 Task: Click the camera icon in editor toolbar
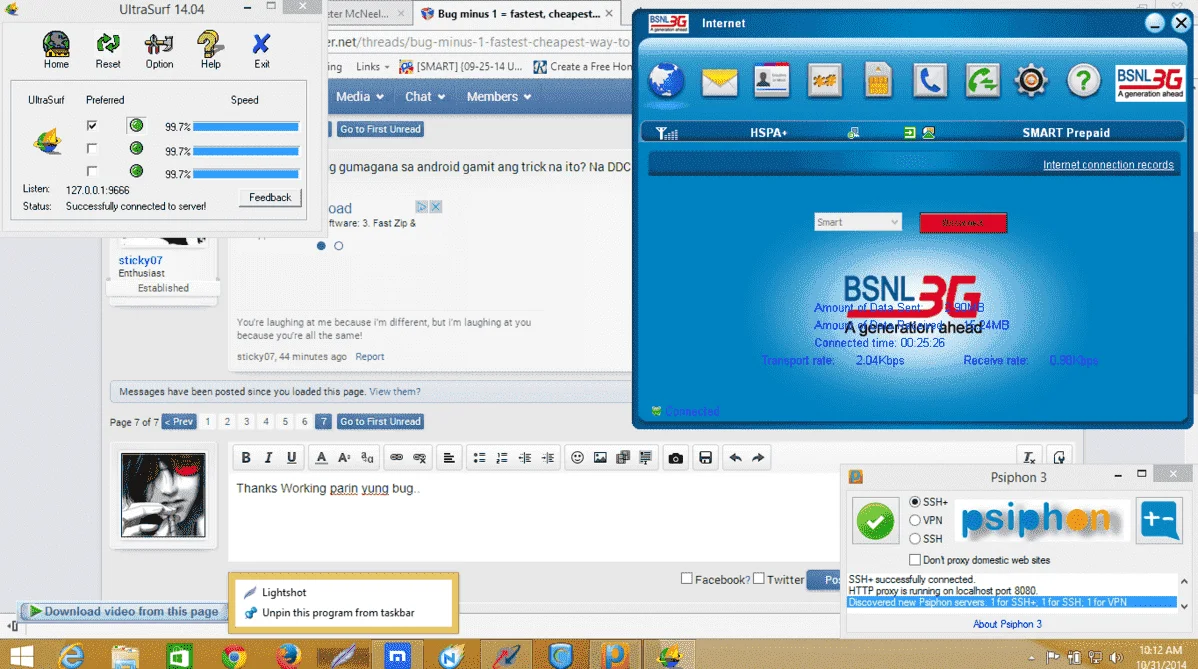tap(675, 457)
